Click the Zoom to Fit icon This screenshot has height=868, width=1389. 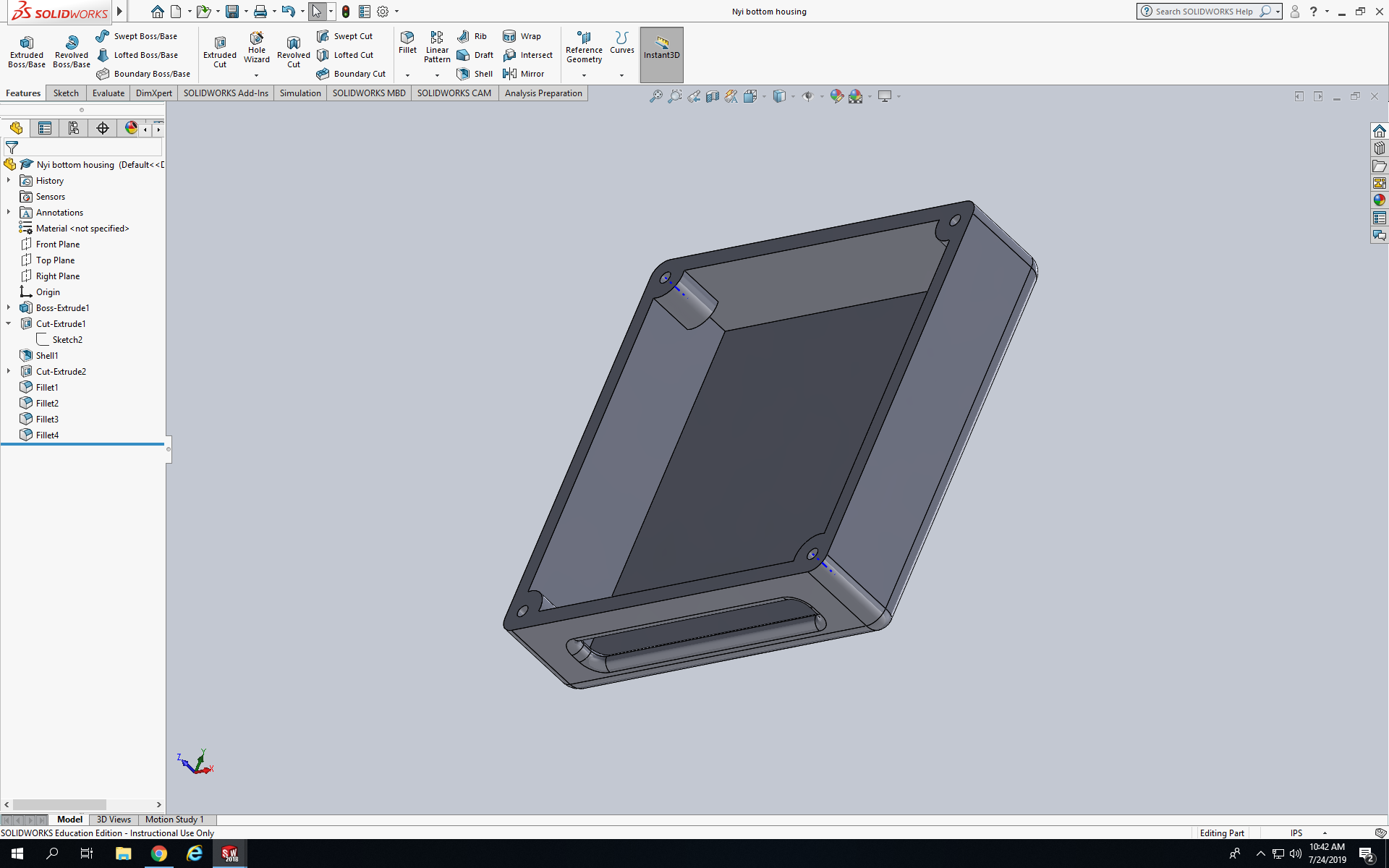click(x=656, y=96)
